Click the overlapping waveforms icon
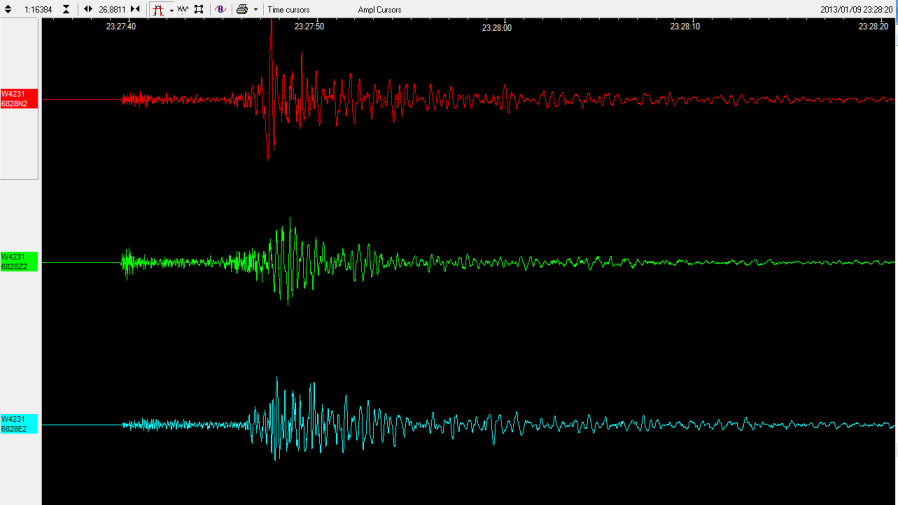898x505 pixels. (x=183, y=9)
